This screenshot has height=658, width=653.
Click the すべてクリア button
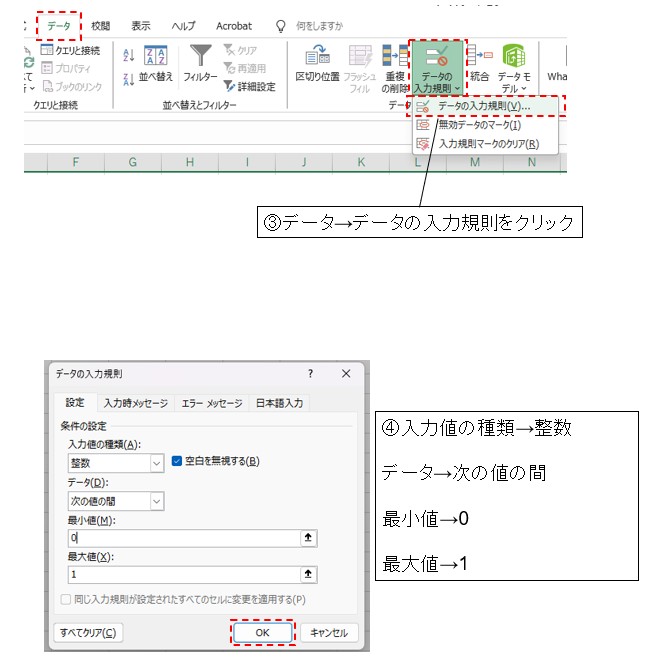point(88,632)
